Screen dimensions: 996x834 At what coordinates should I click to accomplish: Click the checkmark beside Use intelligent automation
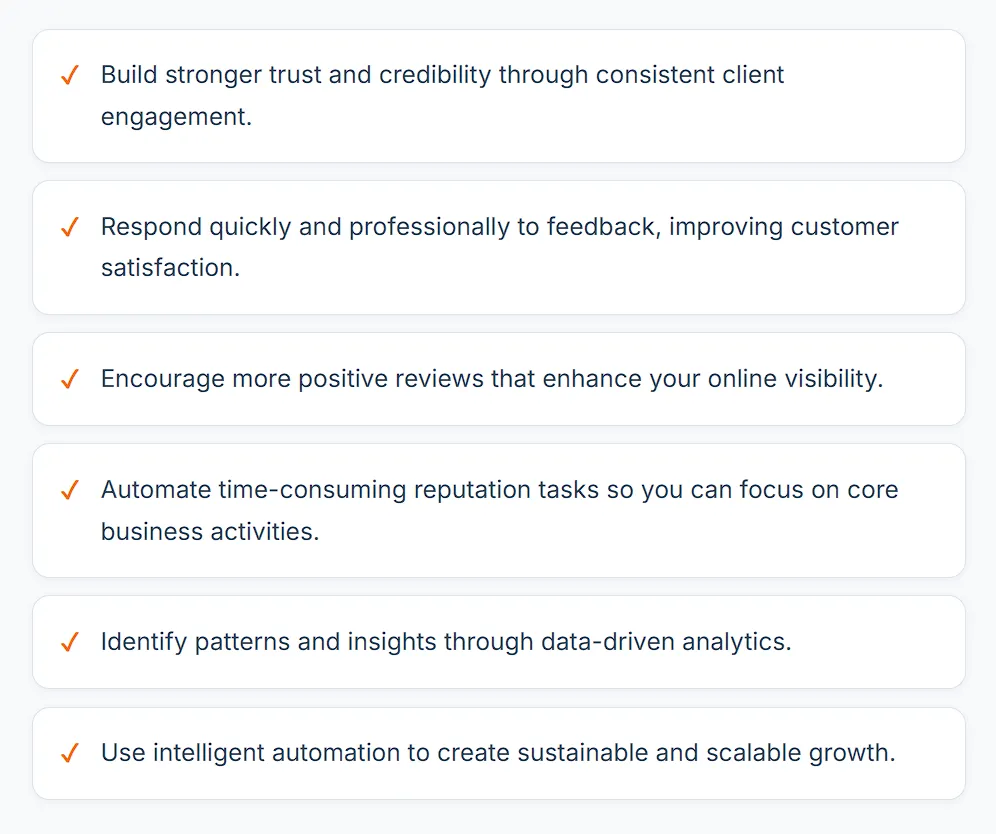tap(70, 753)
